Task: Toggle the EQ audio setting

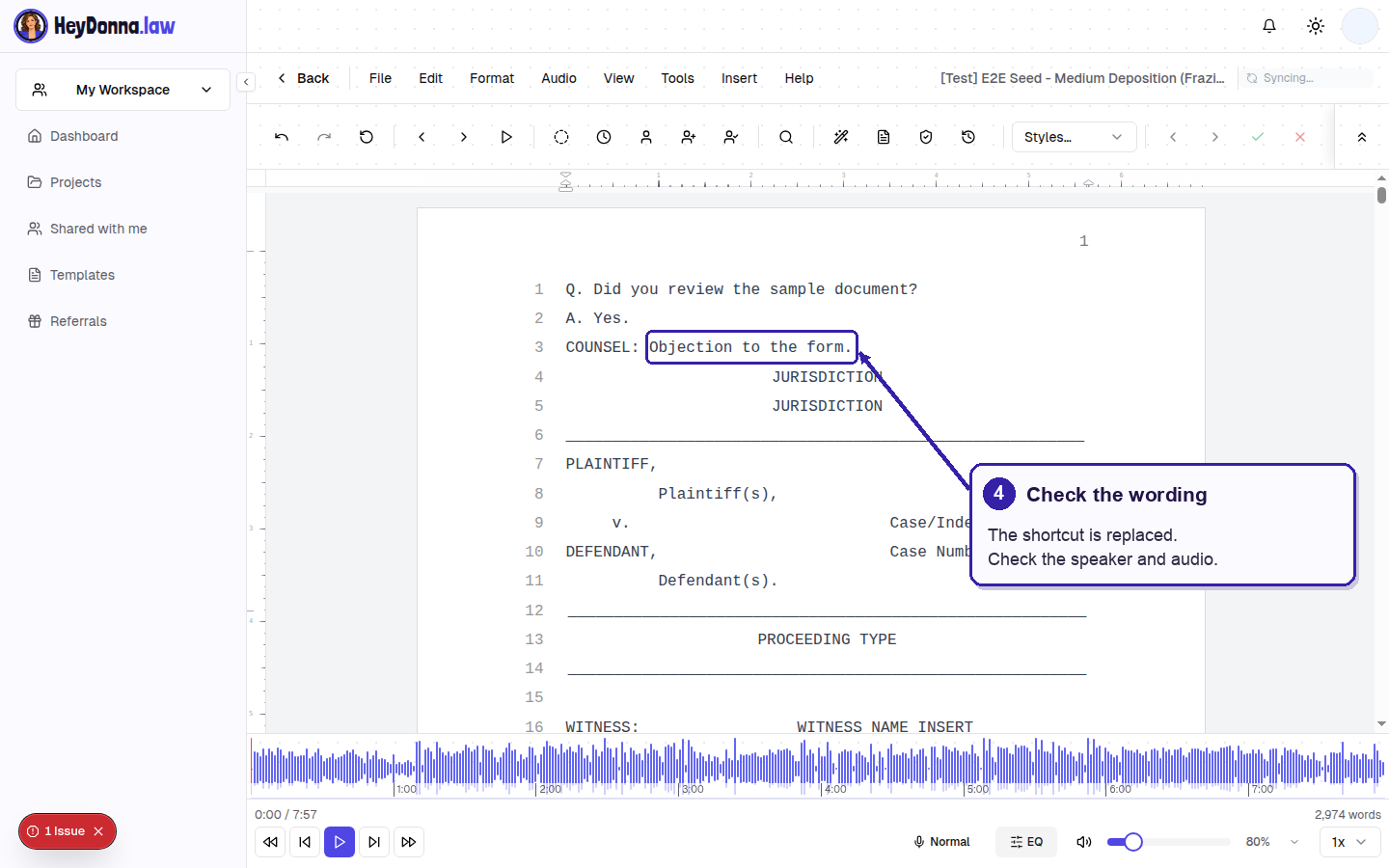Action: [1026, 842]
